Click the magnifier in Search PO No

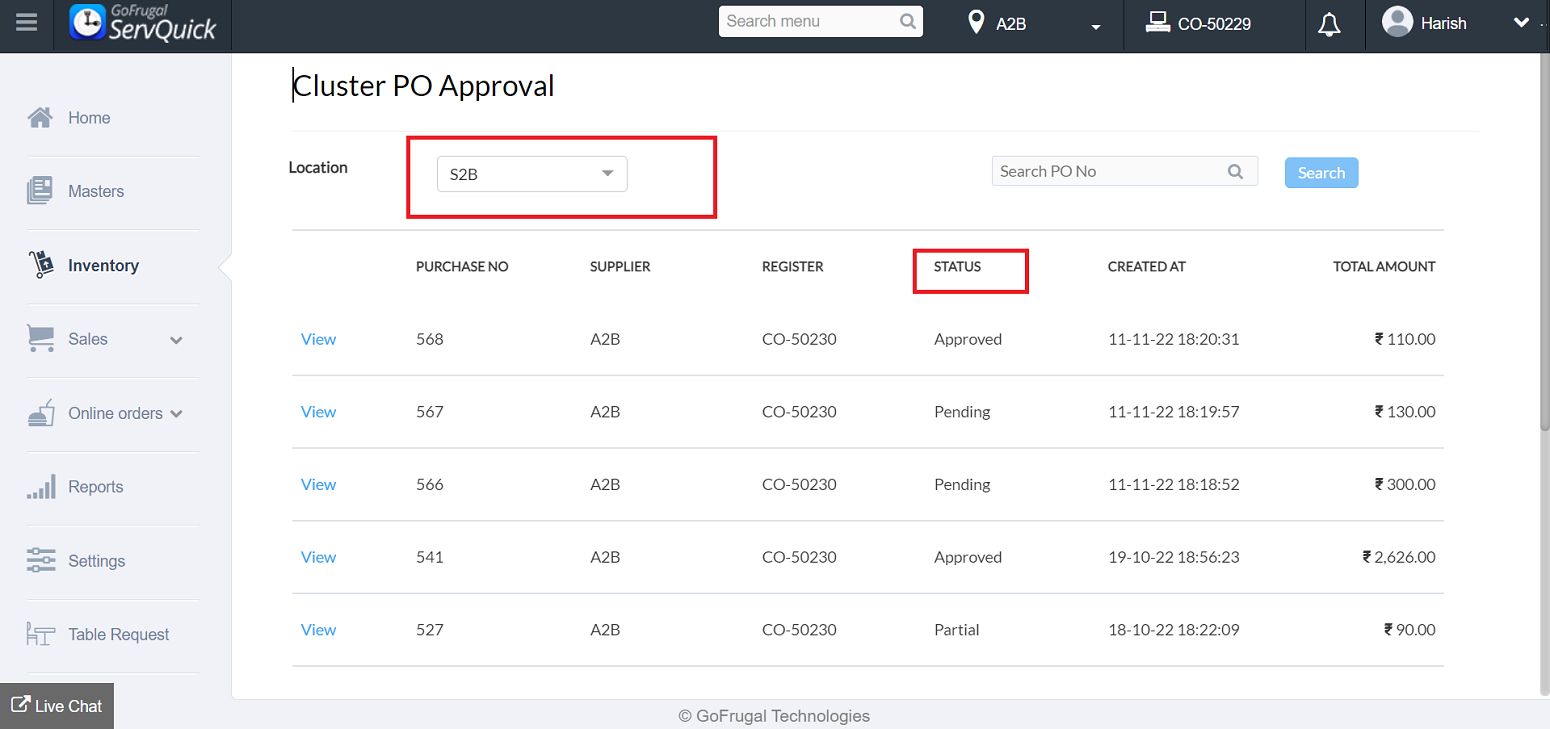[x=1236, y=171]
